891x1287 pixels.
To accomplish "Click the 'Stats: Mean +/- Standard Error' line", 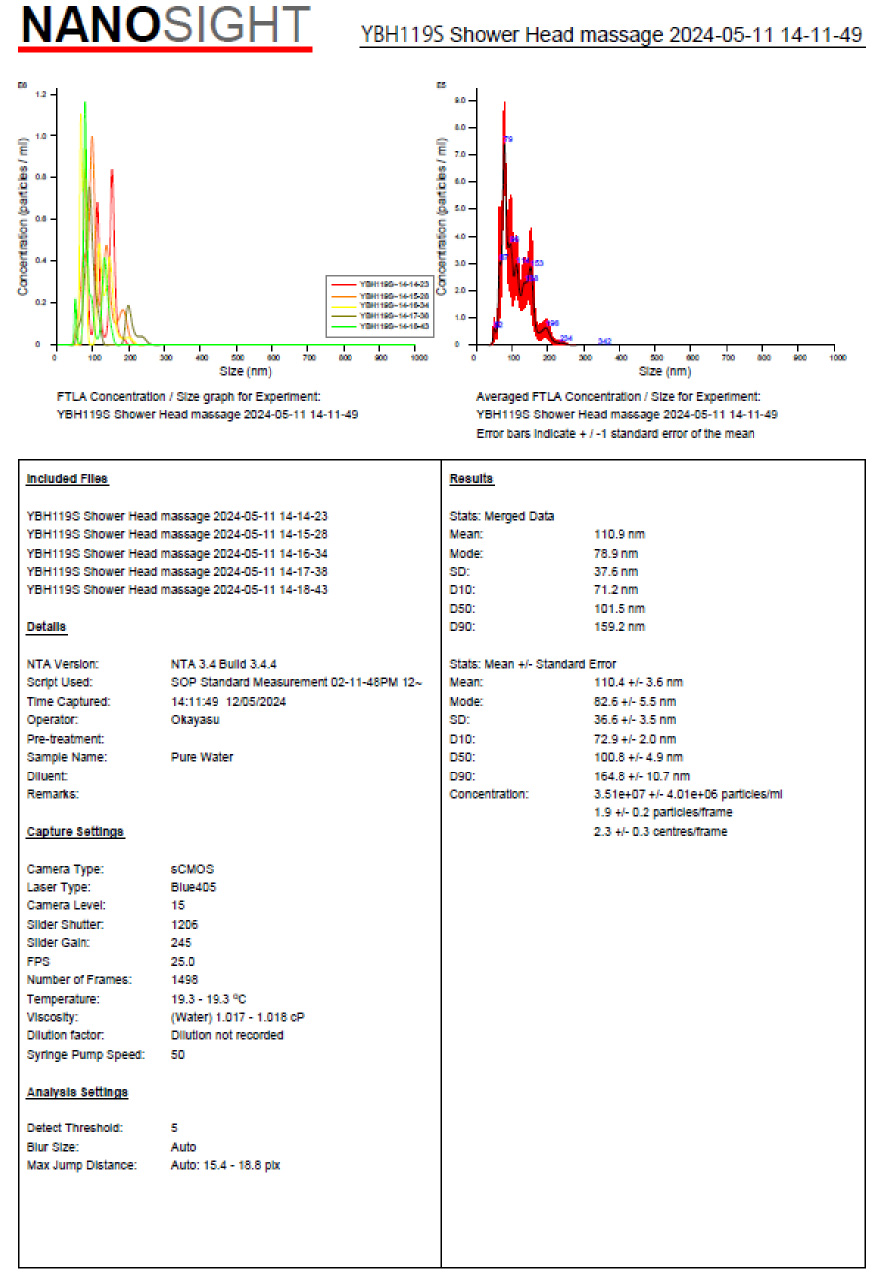I will point(533,664).
